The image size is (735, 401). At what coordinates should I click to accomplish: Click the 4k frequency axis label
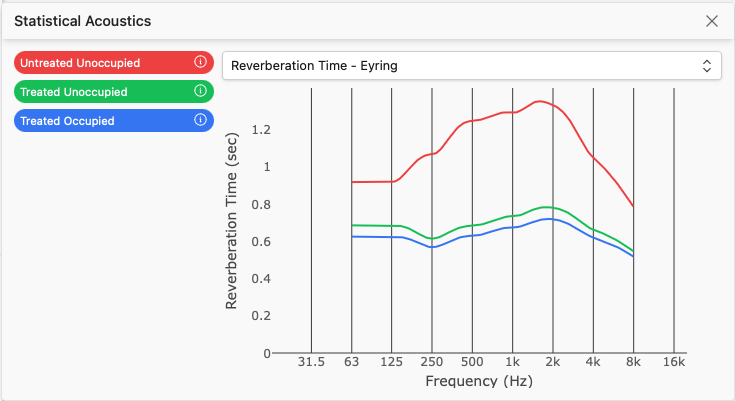594,363
